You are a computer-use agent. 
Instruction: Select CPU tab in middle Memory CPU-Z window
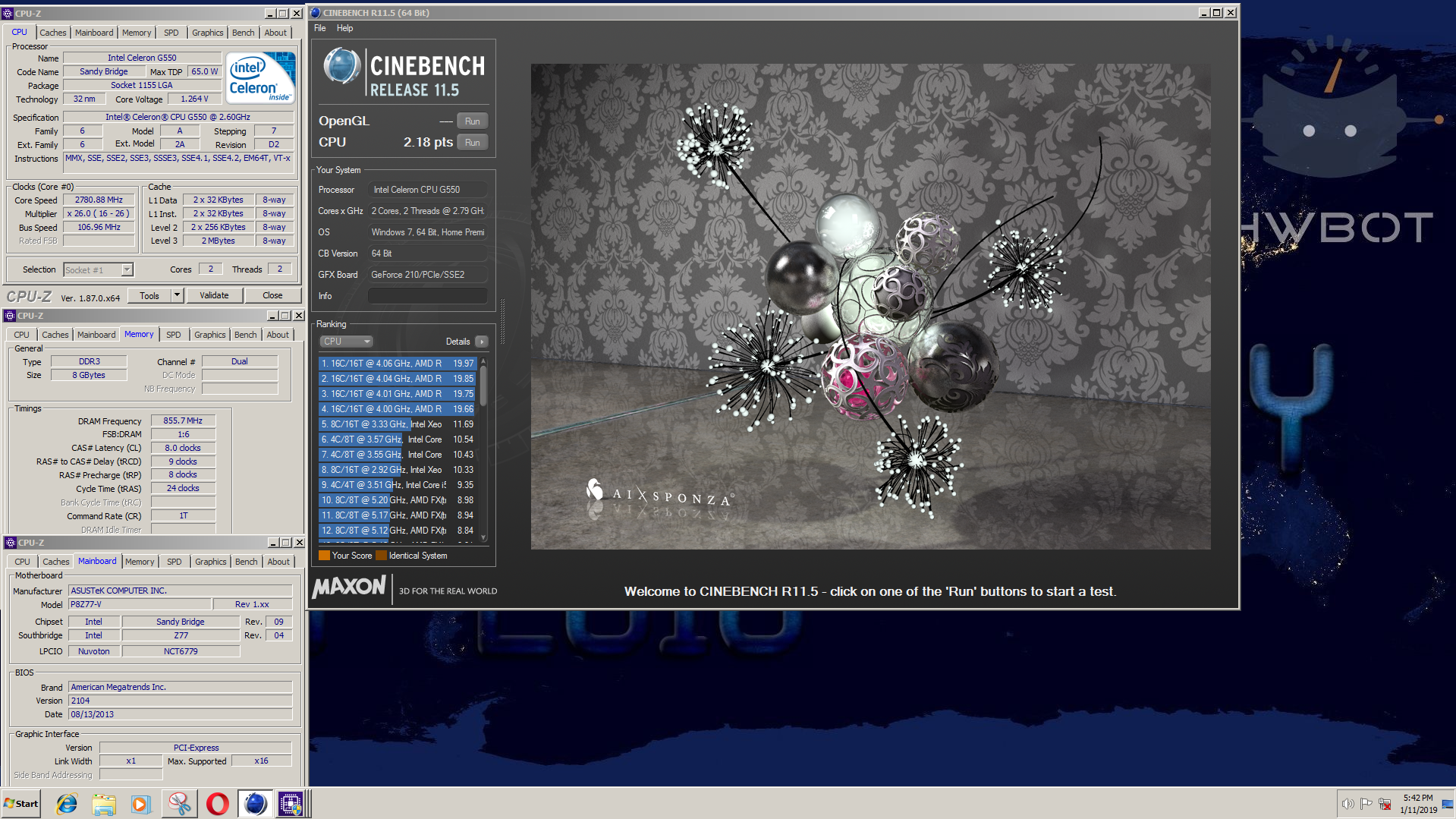pyautogui.click(x=21, y=335)
